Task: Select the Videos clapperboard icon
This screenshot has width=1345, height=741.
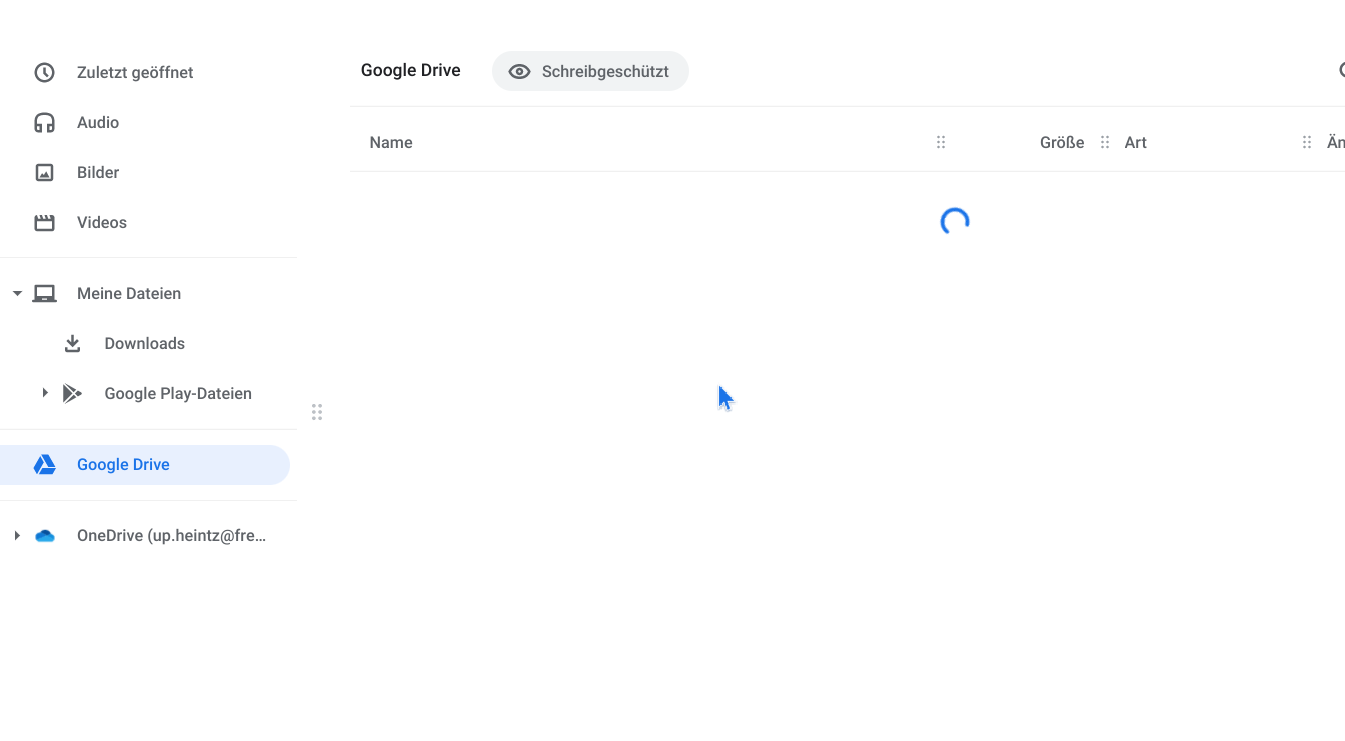Action: point(44,222)
